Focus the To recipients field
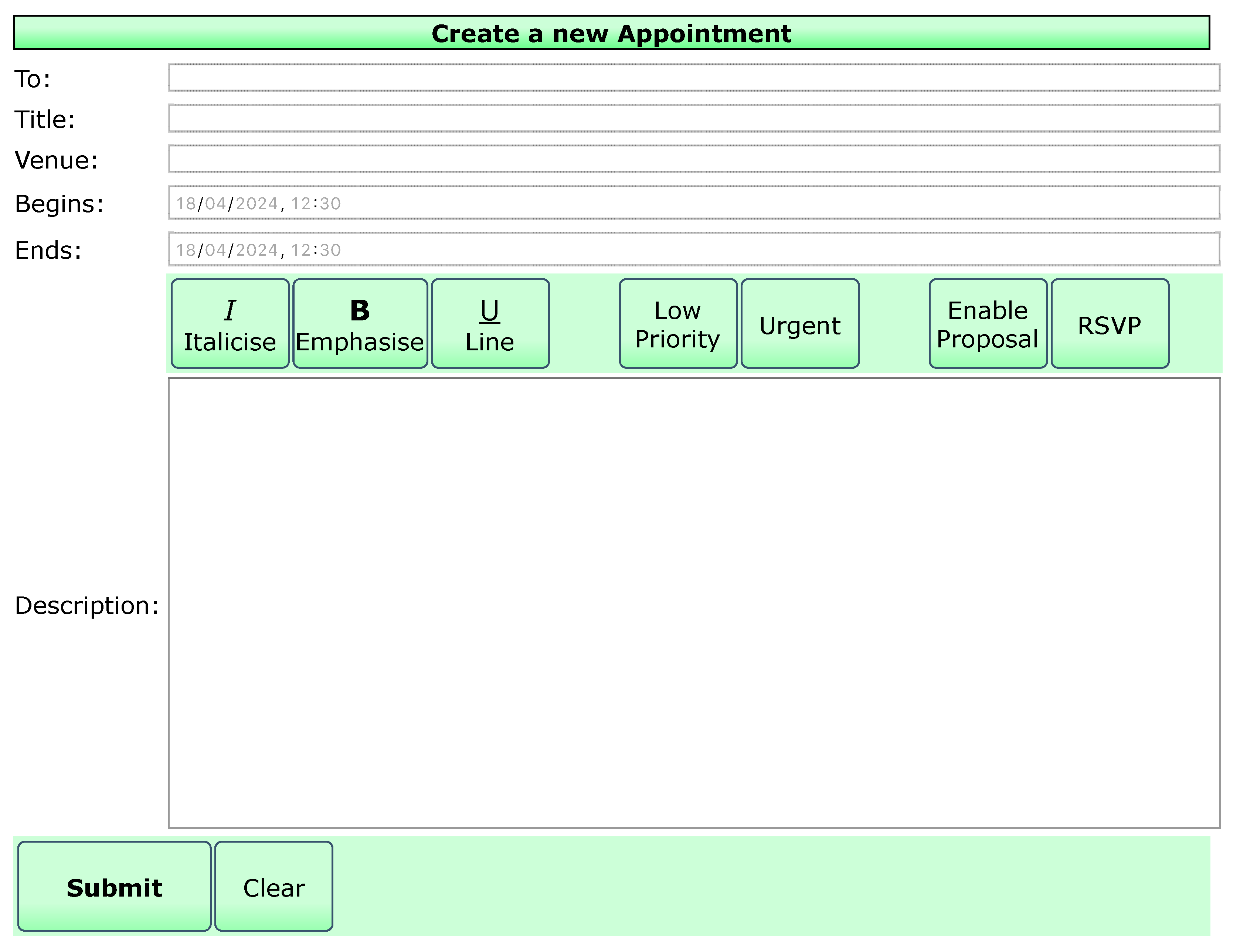1240x952 pixels. click(693, 78)
